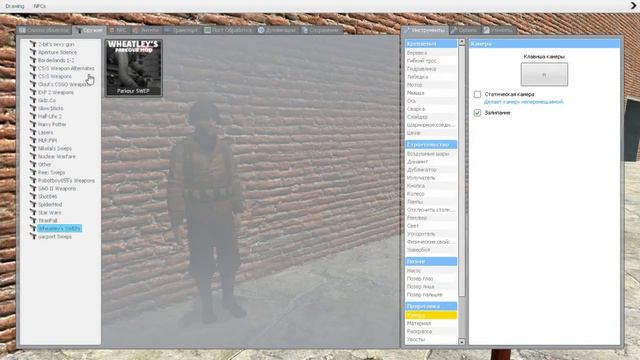Select the Раскраска tool

(431, 331)
